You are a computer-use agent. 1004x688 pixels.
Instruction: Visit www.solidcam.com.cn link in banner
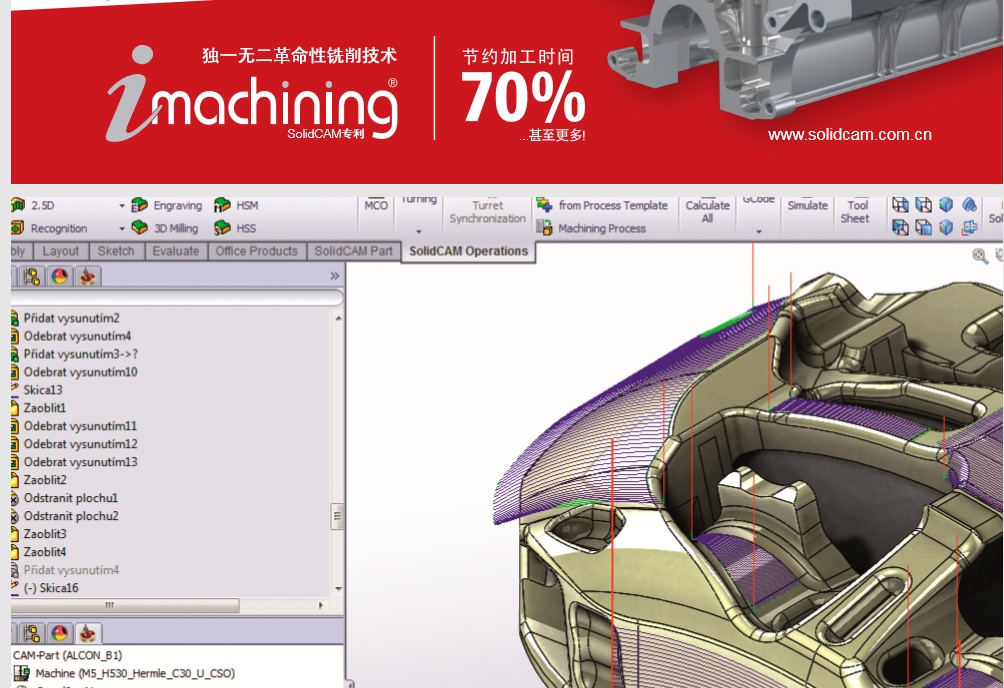tap(850, 135)
